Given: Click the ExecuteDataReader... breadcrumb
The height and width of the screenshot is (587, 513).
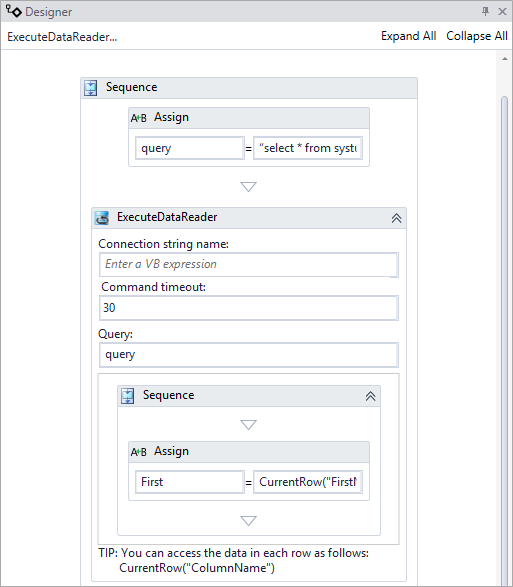Looking at the screenshot, I should tap(62, 37).
